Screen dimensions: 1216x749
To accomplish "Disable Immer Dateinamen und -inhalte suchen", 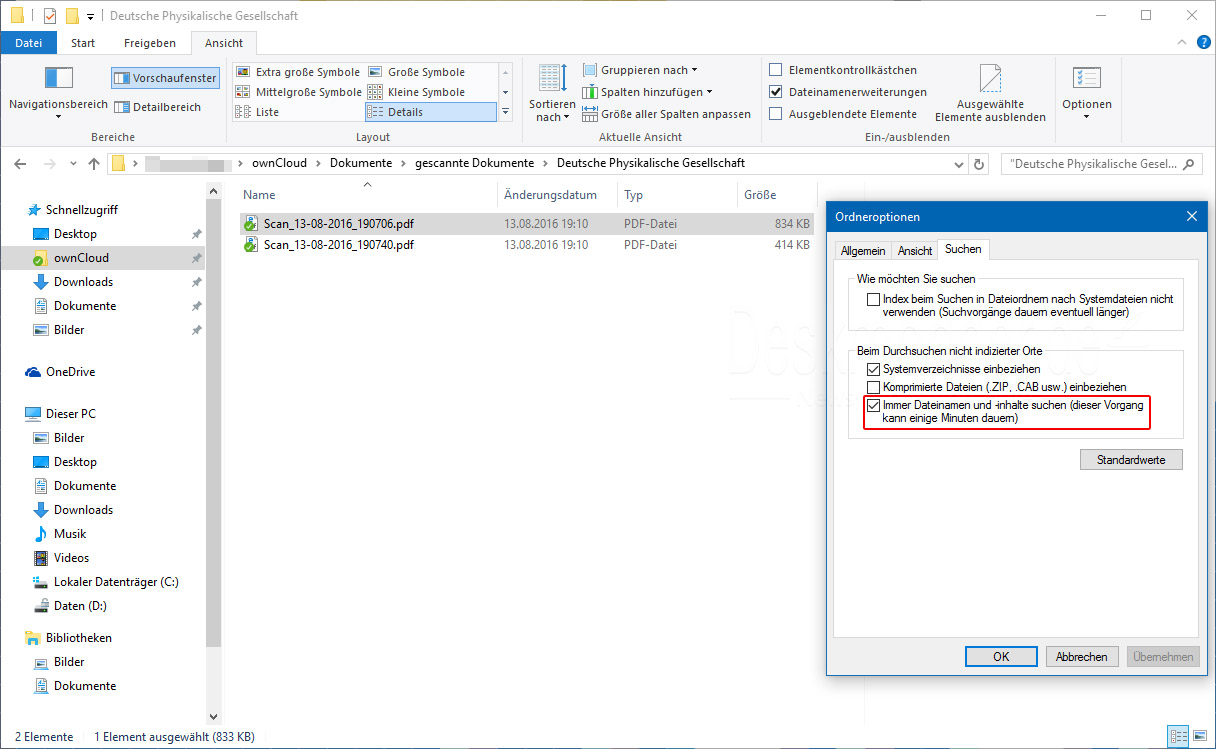I will (874, 405).
